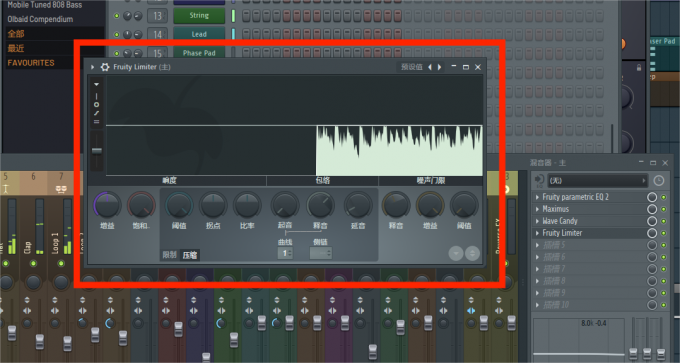Click noise gate 增益 gain knob
The image size is (680, 363).
430,205
